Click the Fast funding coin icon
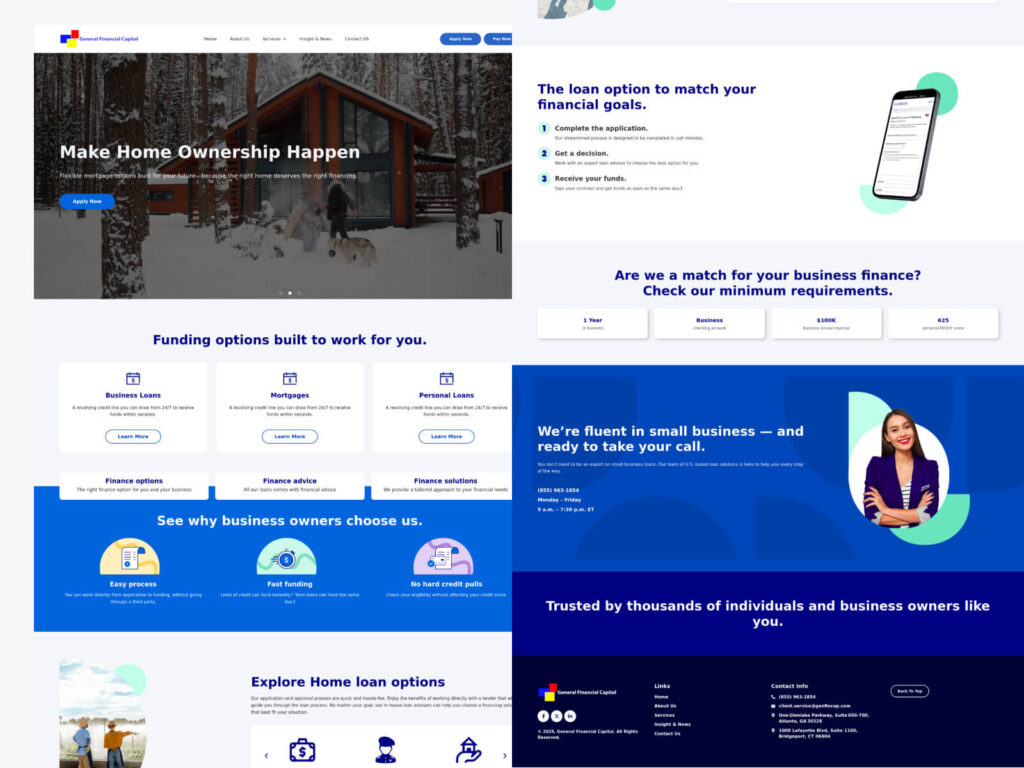This screenshot has width=1024, height=768. tap(287, 557)
